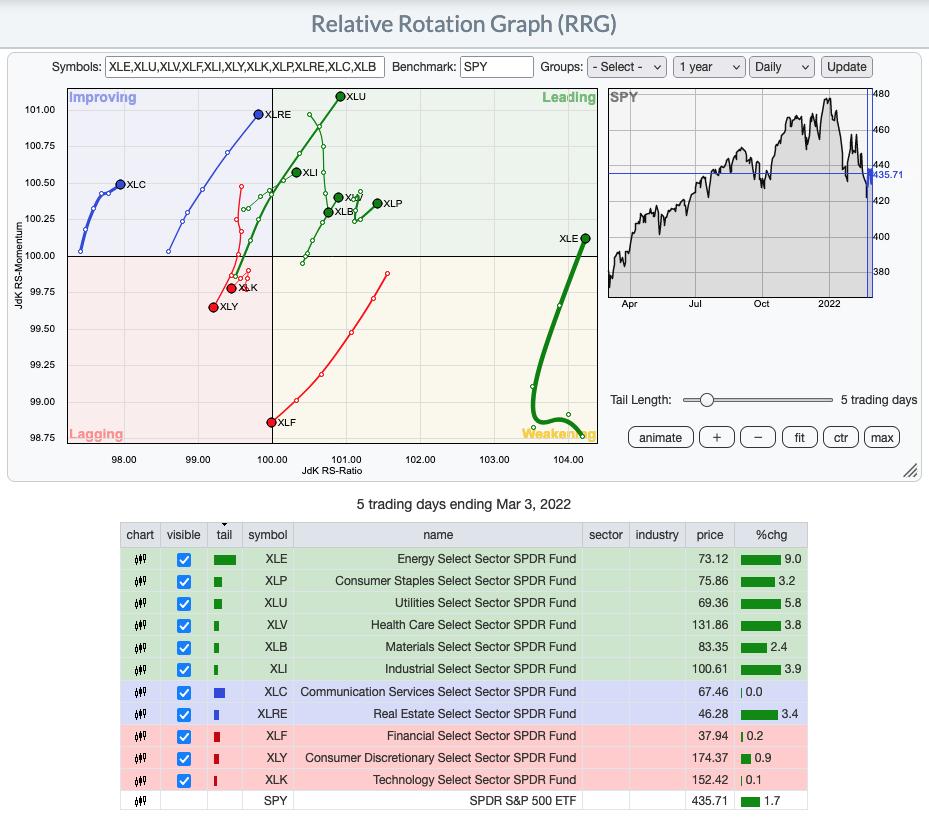Zoom in with the plus button
The height and width of the screenshot is (818, 929).
point(717,438)
